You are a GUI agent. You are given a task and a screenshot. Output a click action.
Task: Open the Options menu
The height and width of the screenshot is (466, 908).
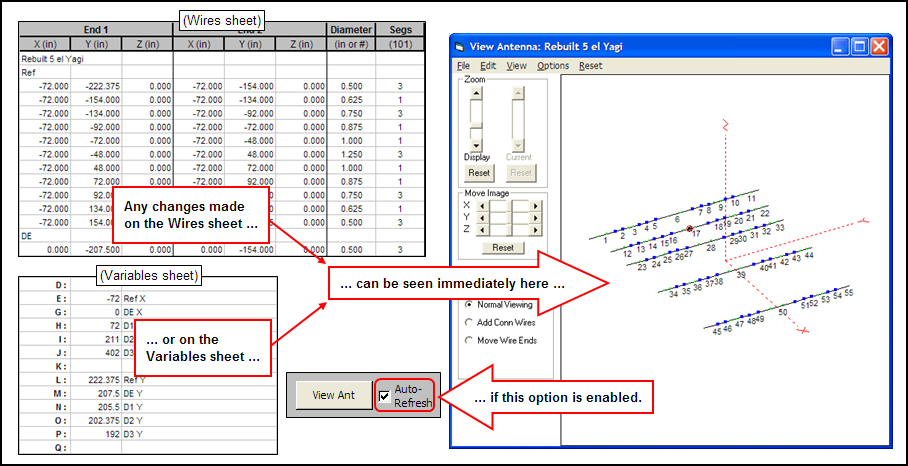552,66
